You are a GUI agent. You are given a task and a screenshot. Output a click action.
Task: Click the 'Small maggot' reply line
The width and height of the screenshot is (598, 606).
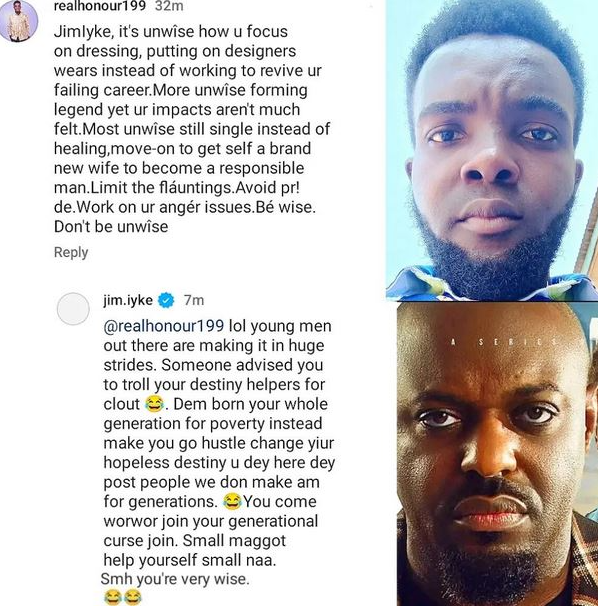point(195,541)
